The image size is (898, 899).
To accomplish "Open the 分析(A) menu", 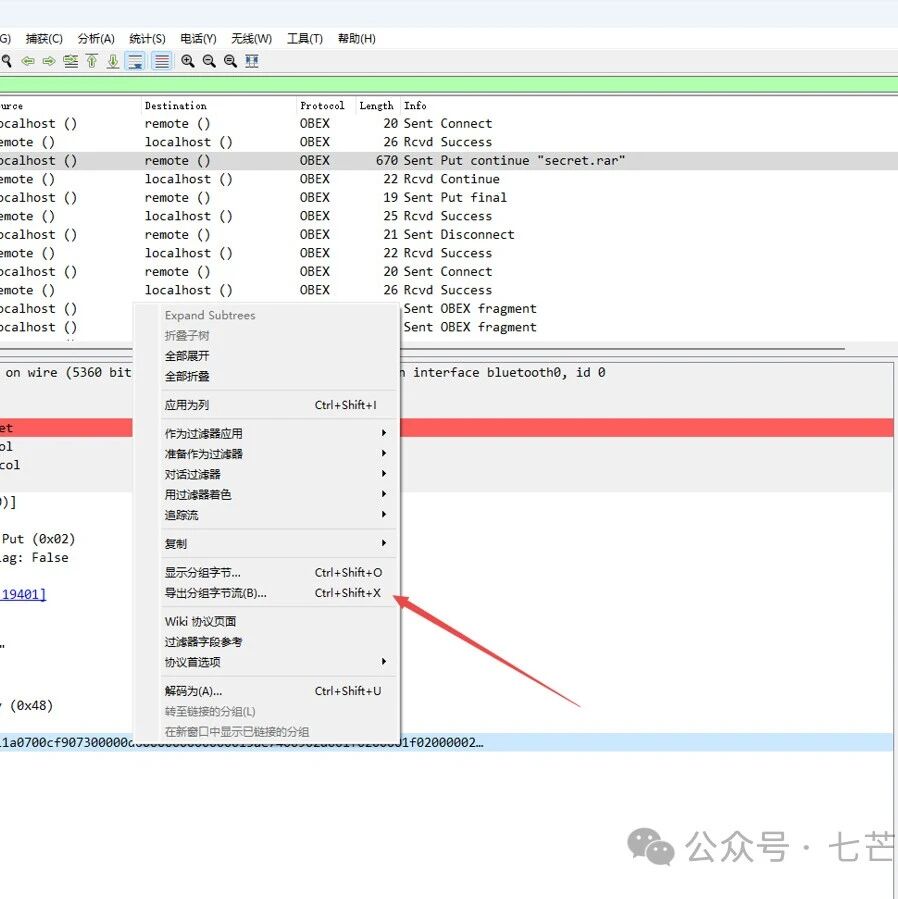I will (96, 38).
